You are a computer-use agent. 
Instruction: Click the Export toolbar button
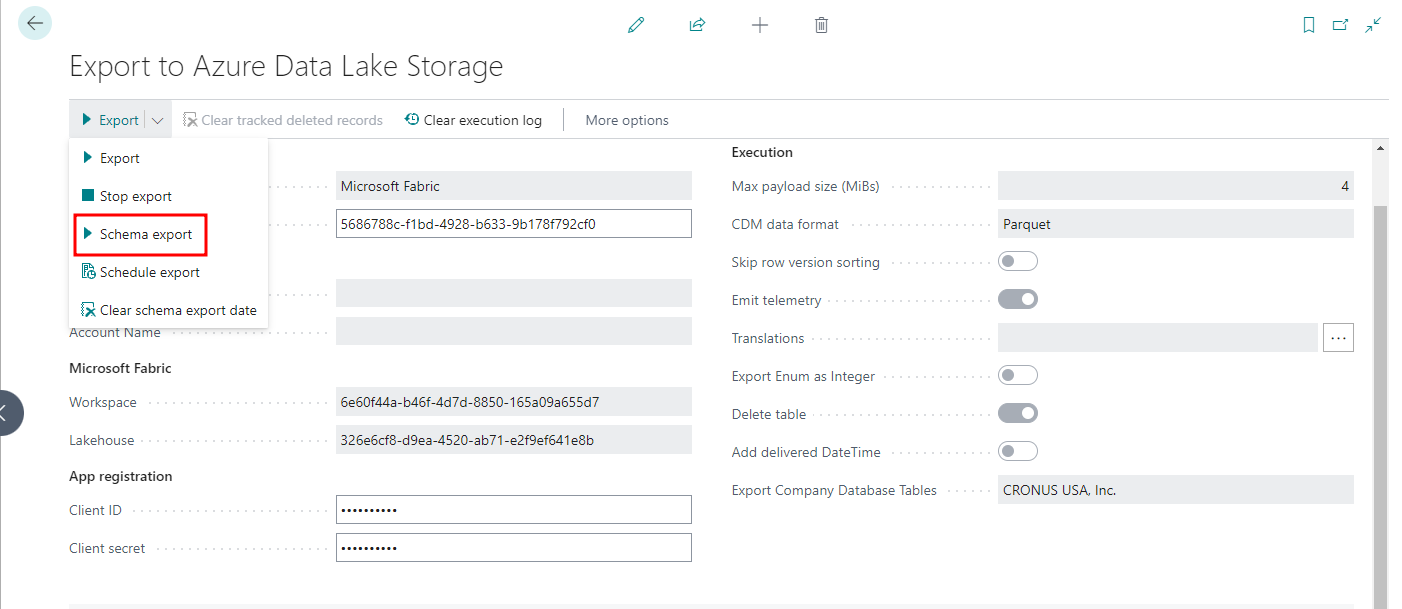110,120
